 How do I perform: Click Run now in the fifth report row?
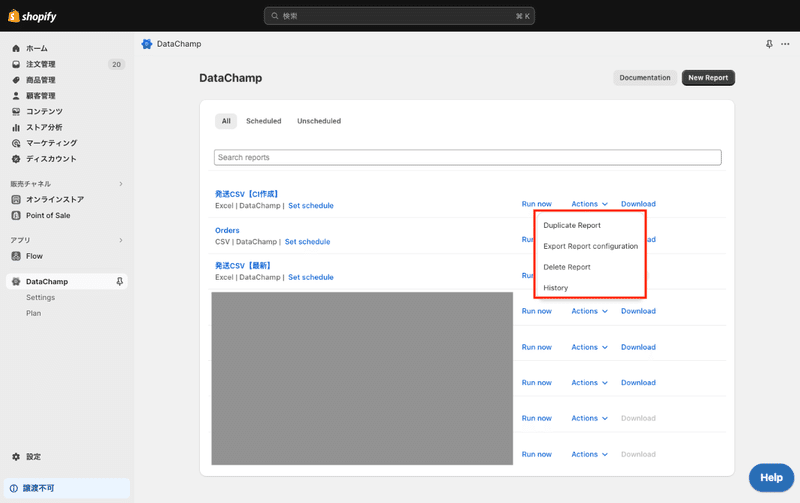coord(537,347)
